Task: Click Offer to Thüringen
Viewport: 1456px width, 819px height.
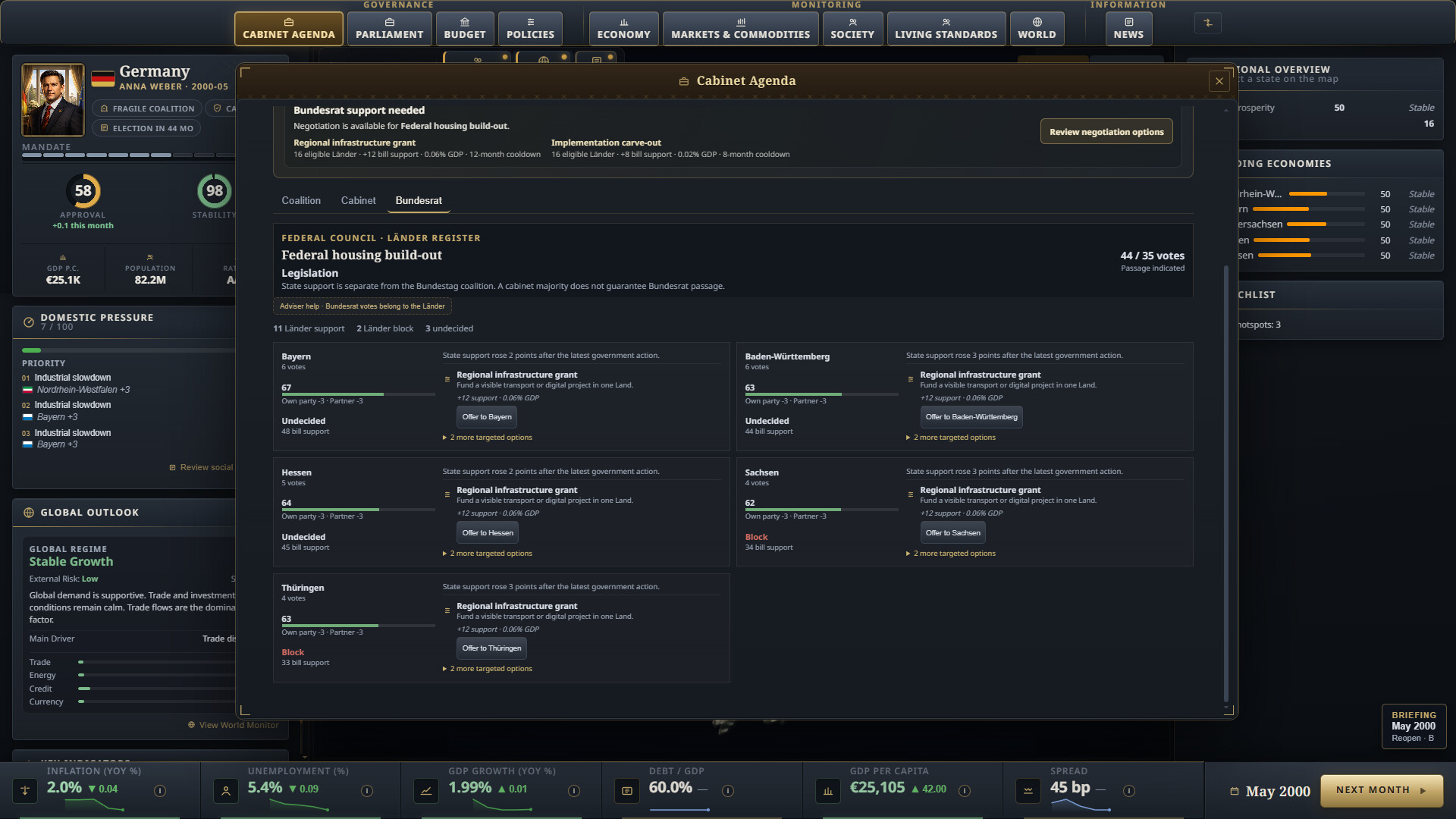Action: point(491,648)
